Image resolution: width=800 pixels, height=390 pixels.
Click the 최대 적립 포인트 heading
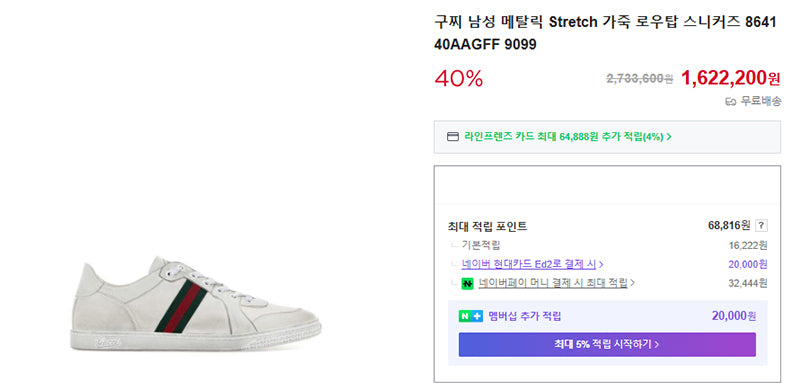pos(487,226)
